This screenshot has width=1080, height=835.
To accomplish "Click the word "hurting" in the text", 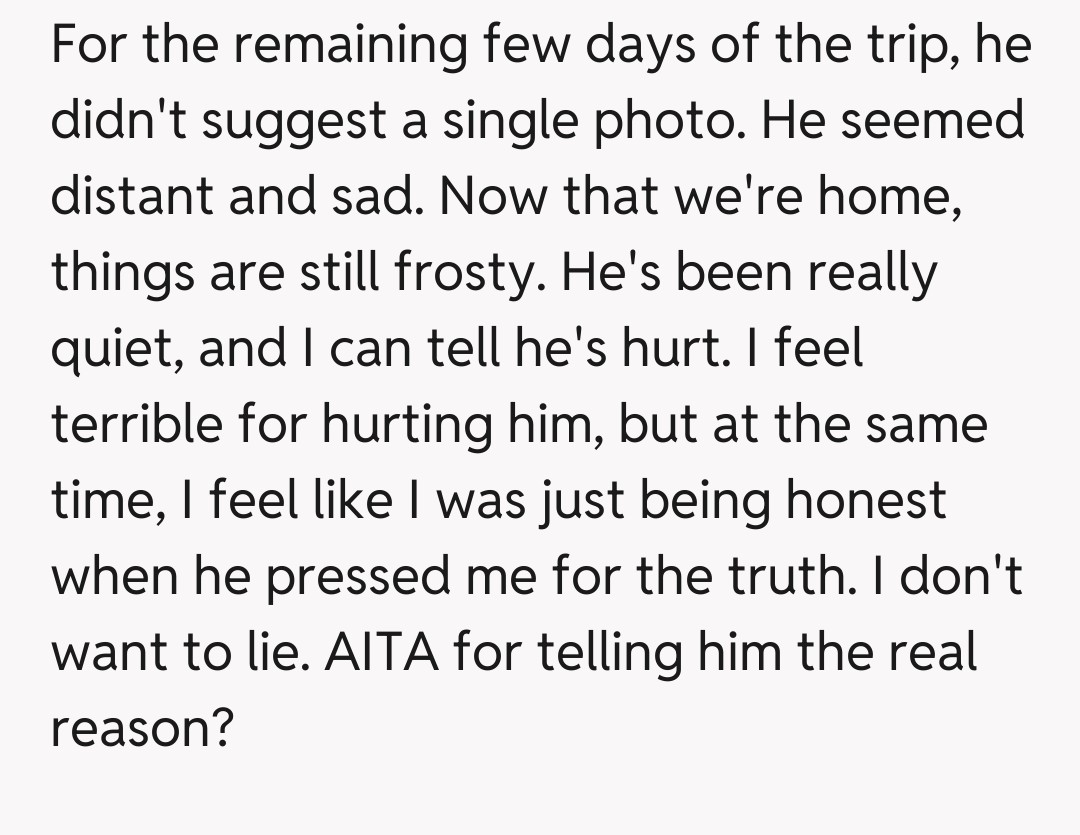I will tap(407, 425).
